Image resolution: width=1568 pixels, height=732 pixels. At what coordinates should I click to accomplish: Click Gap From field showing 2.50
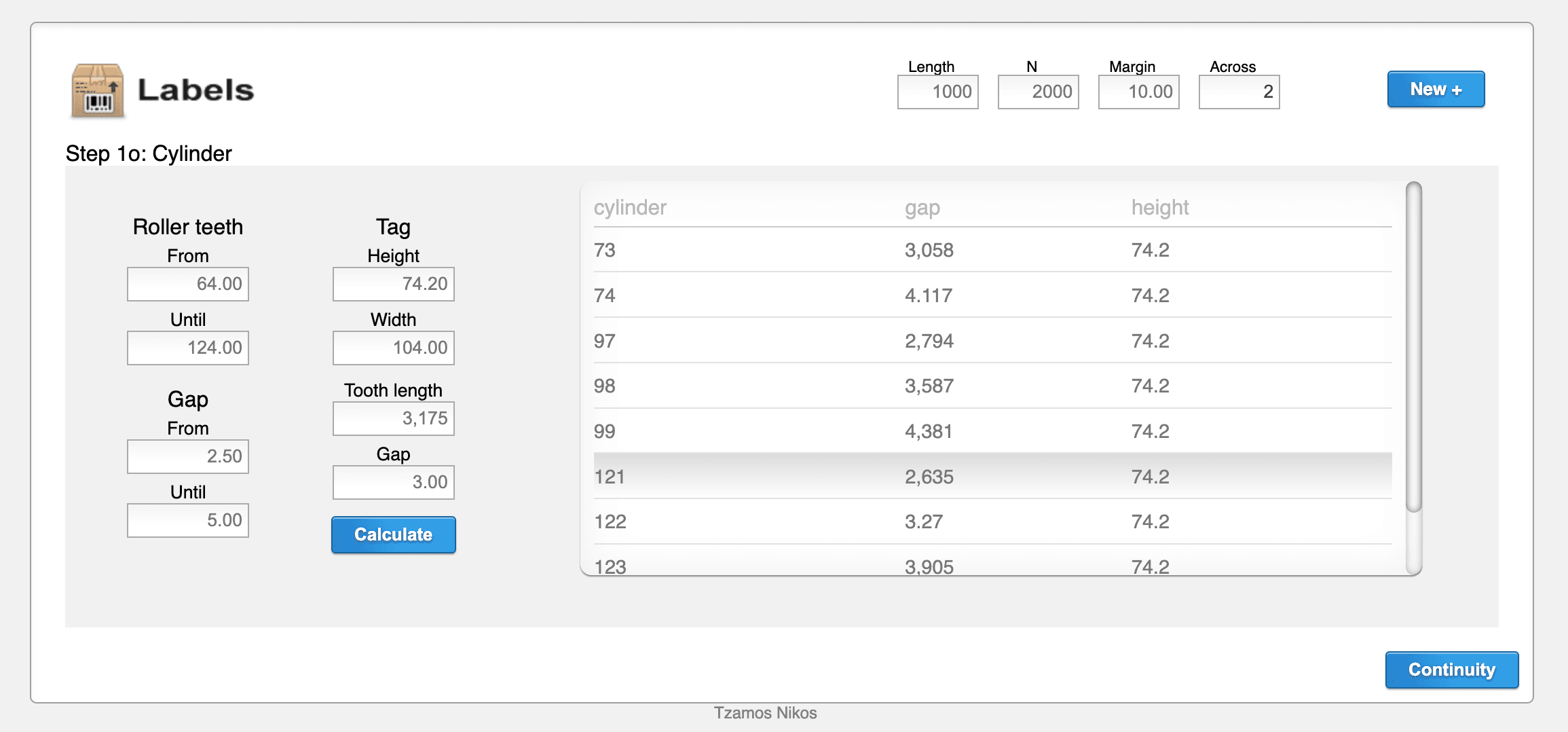pos(188,456)
